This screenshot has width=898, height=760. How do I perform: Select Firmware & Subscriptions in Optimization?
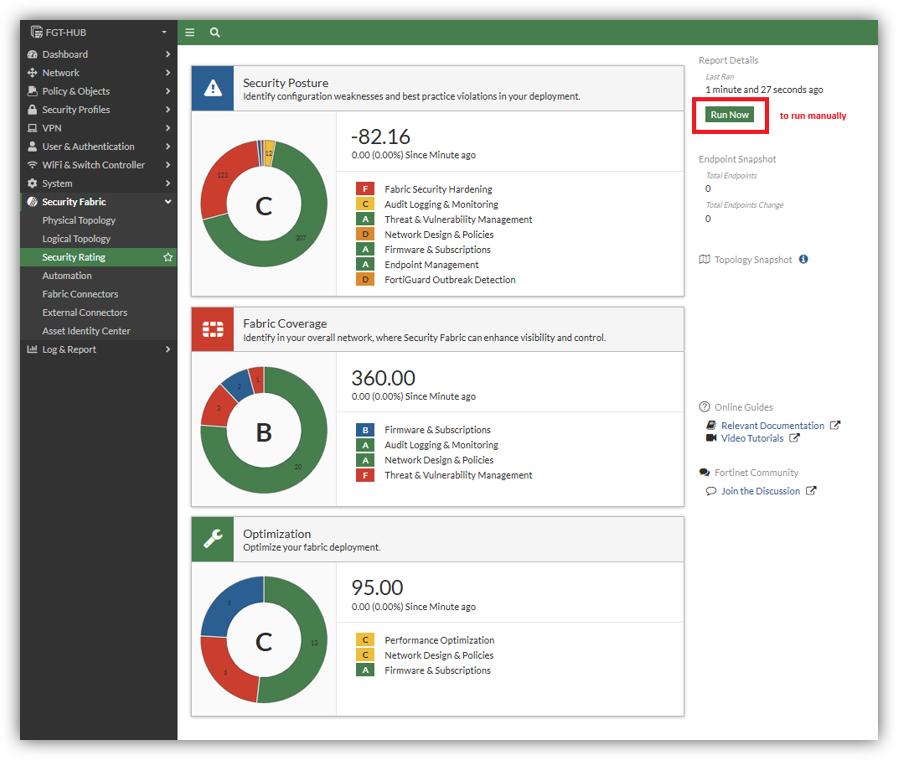[438, 670]
